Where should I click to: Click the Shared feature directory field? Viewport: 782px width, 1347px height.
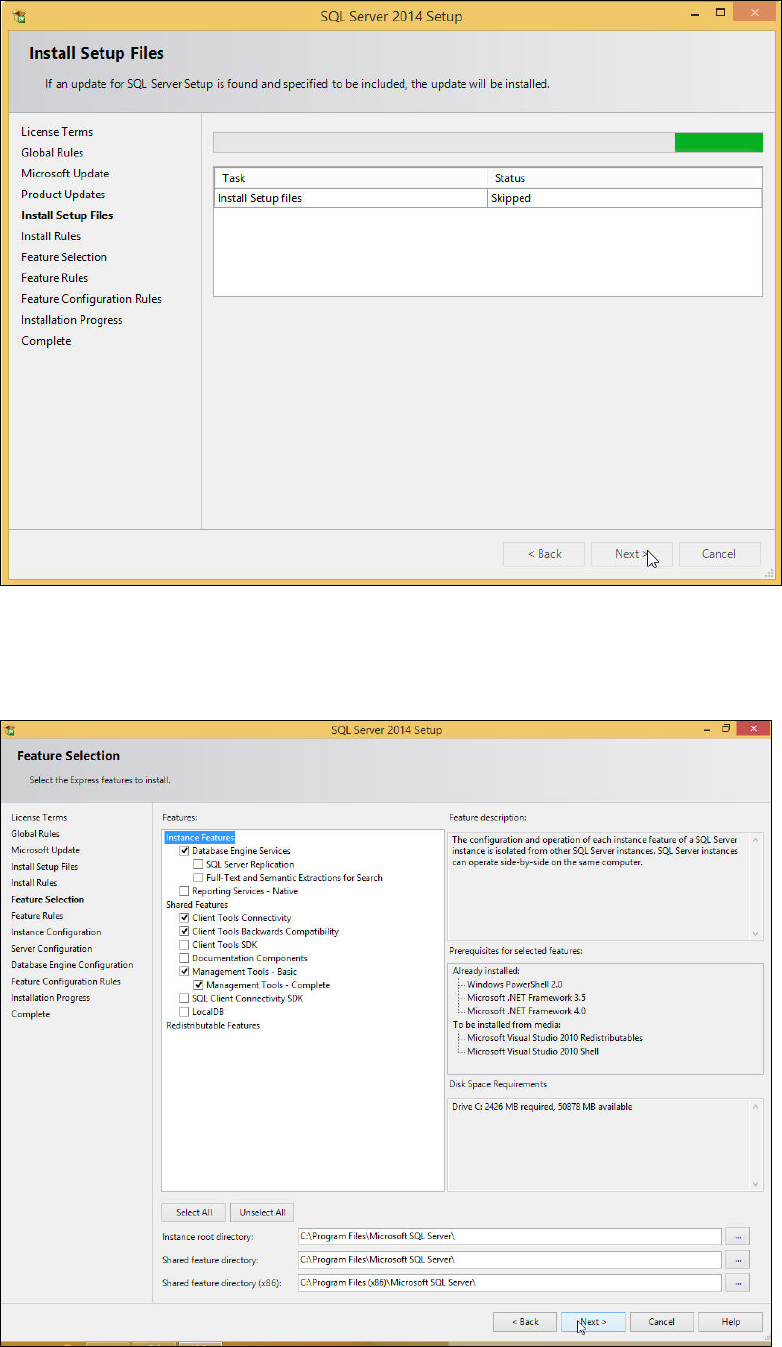[509, 1260]
